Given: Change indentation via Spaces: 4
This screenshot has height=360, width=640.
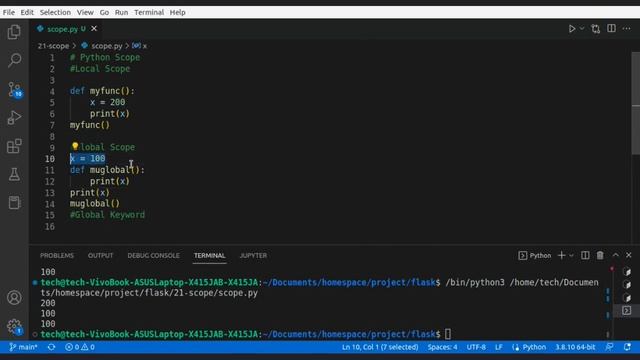Looking at the screenshot, I should (442, 347).
